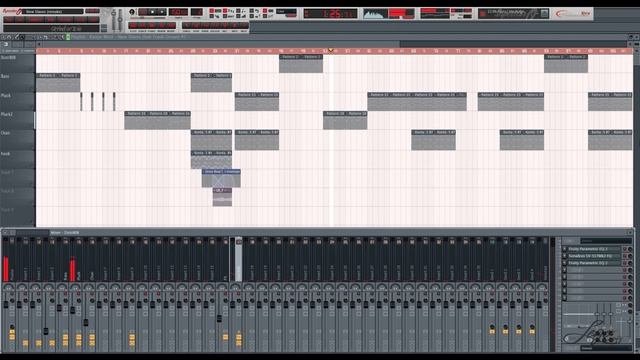Open dropdown arrow of fifth empty effect slot
Viewport: 640px width, 360px height.
(x=564, y=277)
